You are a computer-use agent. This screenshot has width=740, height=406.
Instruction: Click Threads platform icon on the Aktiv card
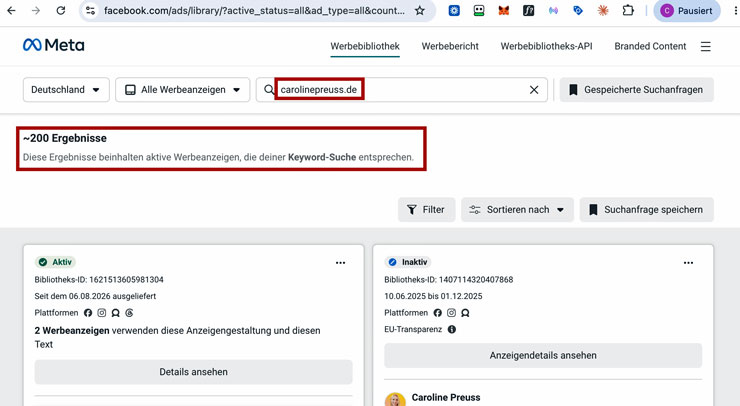coord(129,313)
